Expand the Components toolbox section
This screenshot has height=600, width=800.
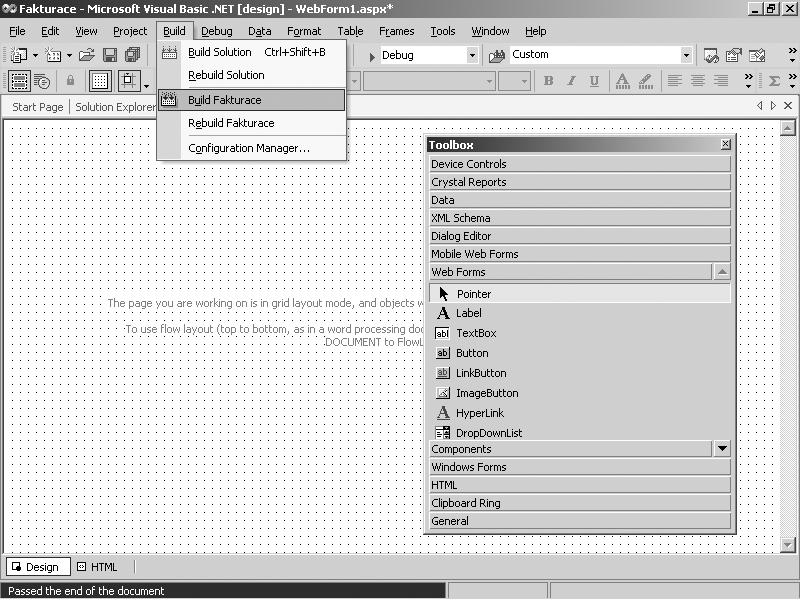pos(570,449)
